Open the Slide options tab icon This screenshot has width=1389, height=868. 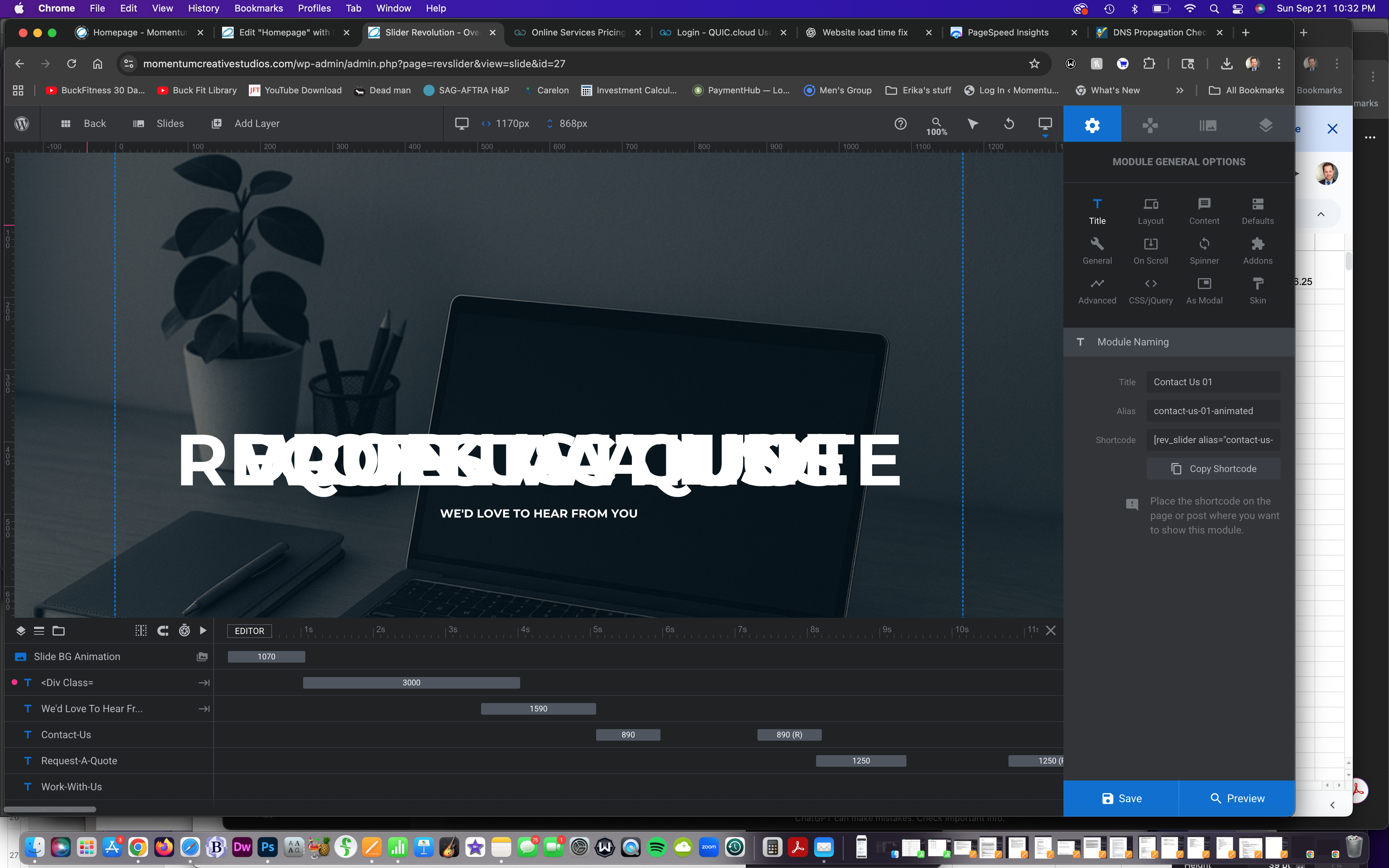[x=1208, y=124]
